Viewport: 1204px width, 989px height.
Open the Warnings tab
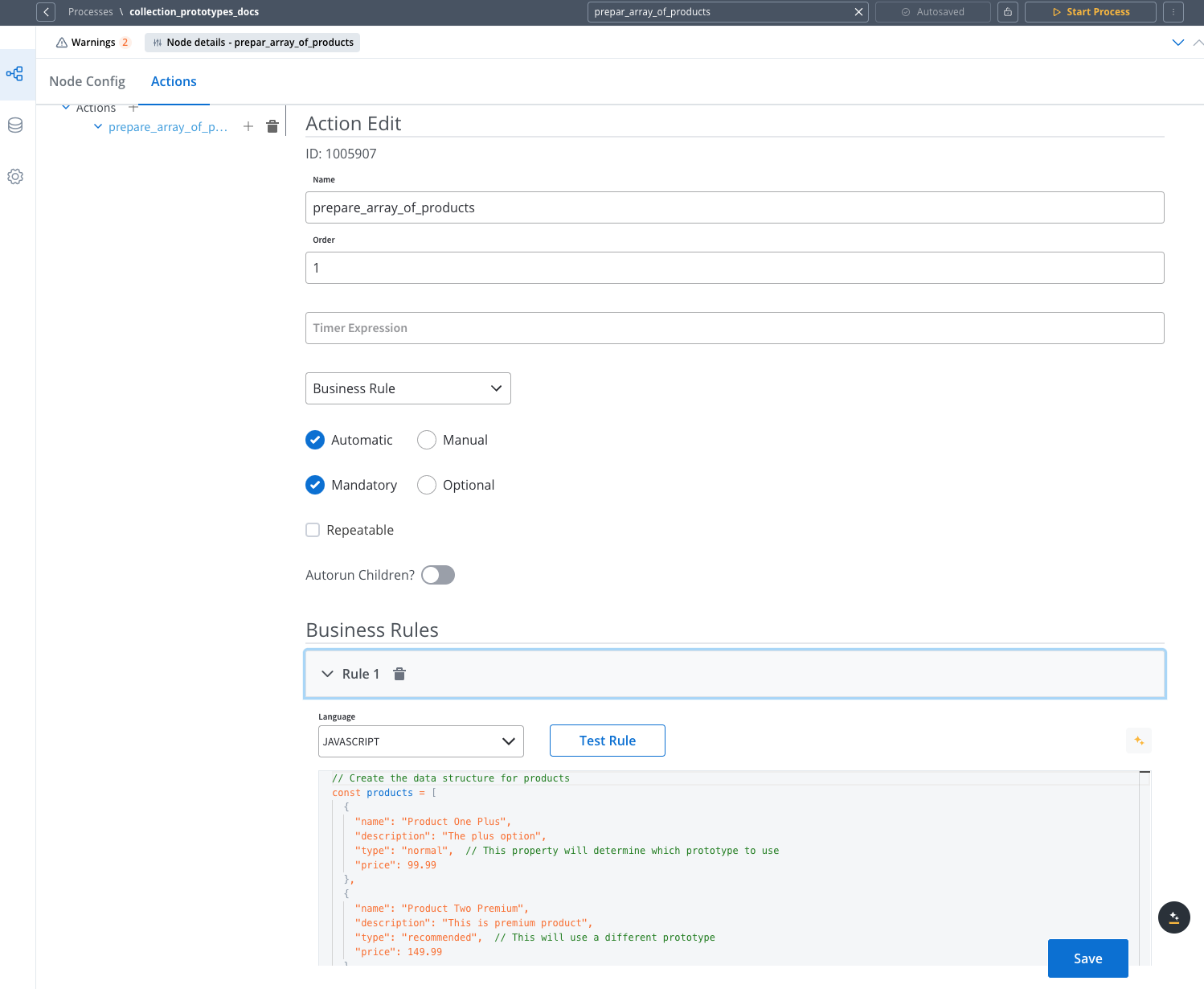click(x=92, y=43)
